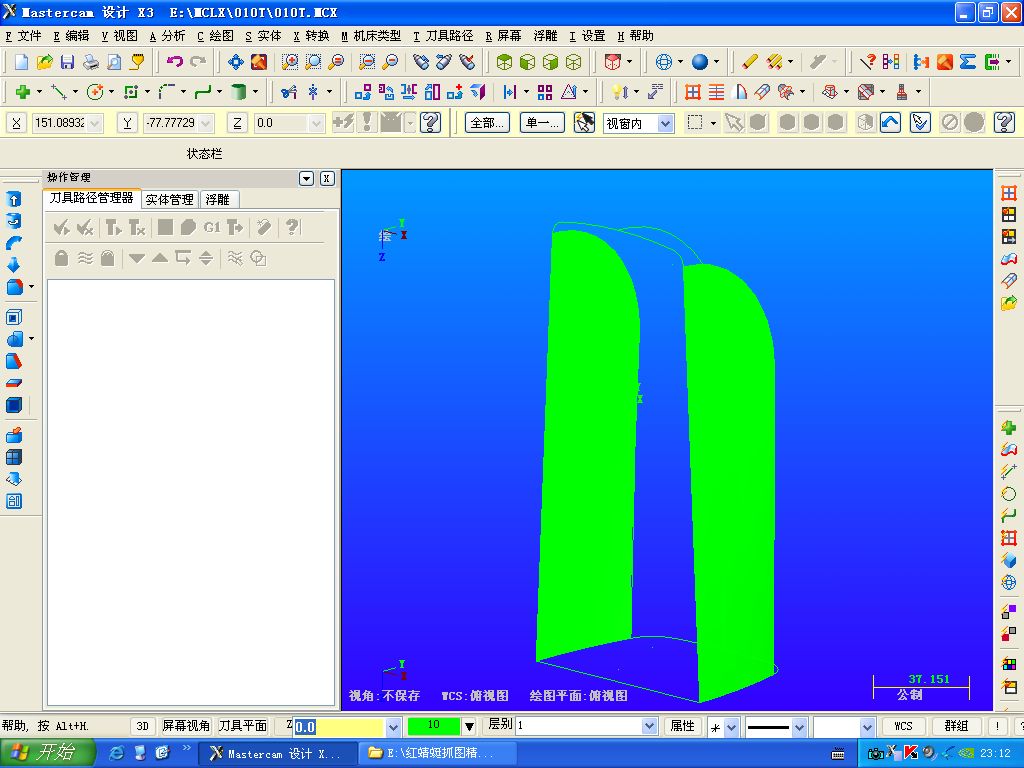Click the revolved surface icon
Image resolution: width=1024 pixels, height=768 pixels.
pos(741,92)
